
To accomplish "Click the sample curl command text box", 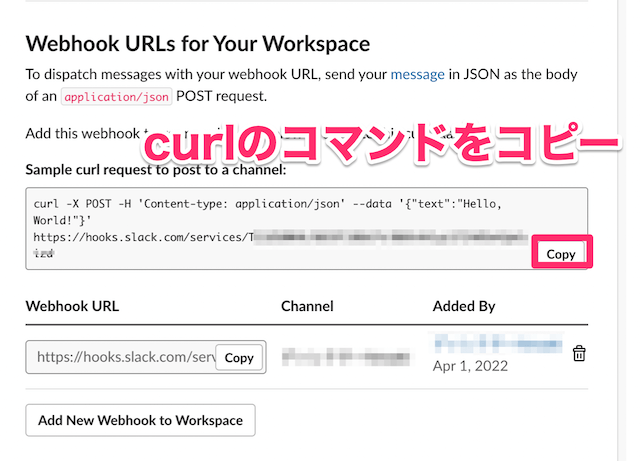I will tap(307, 228).
